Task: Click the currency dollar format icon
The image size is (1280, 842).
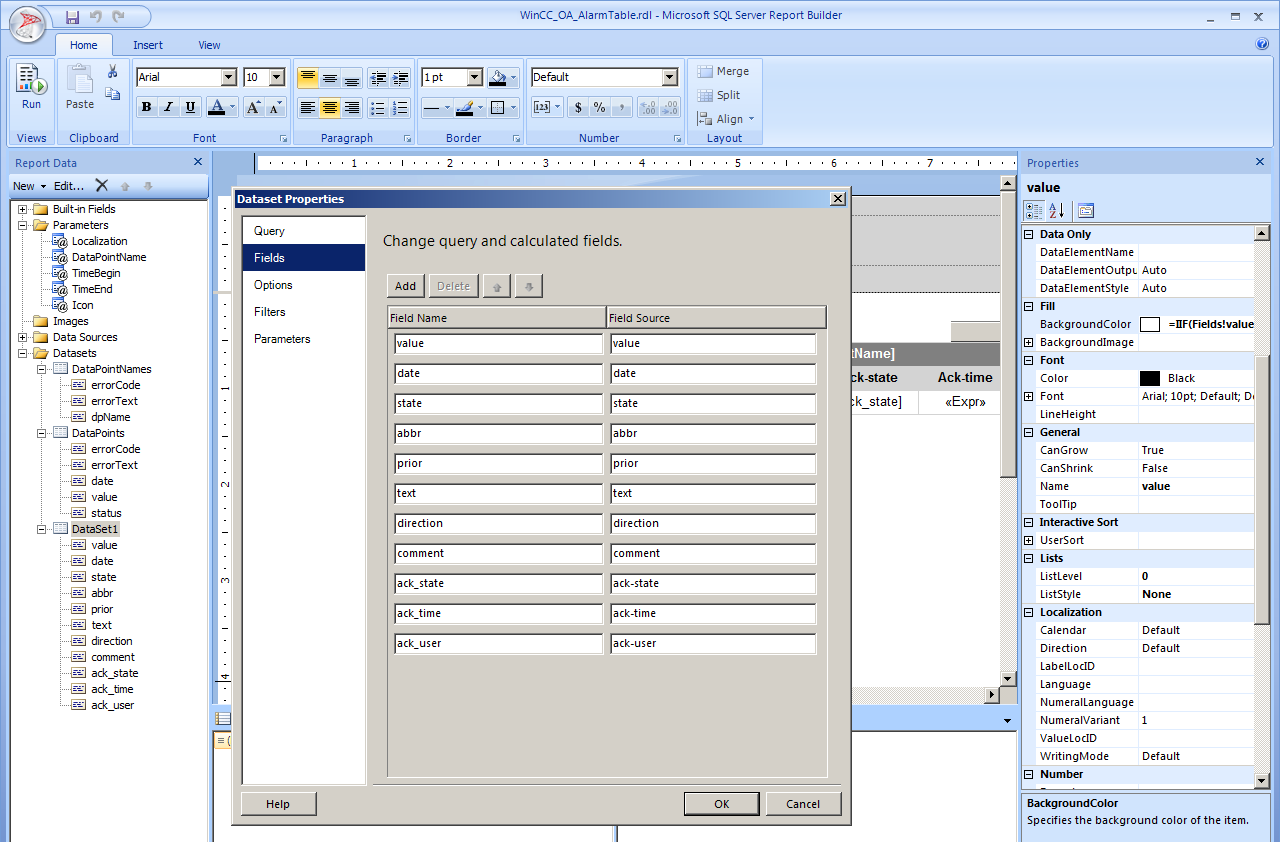Action: pos(578,108)
